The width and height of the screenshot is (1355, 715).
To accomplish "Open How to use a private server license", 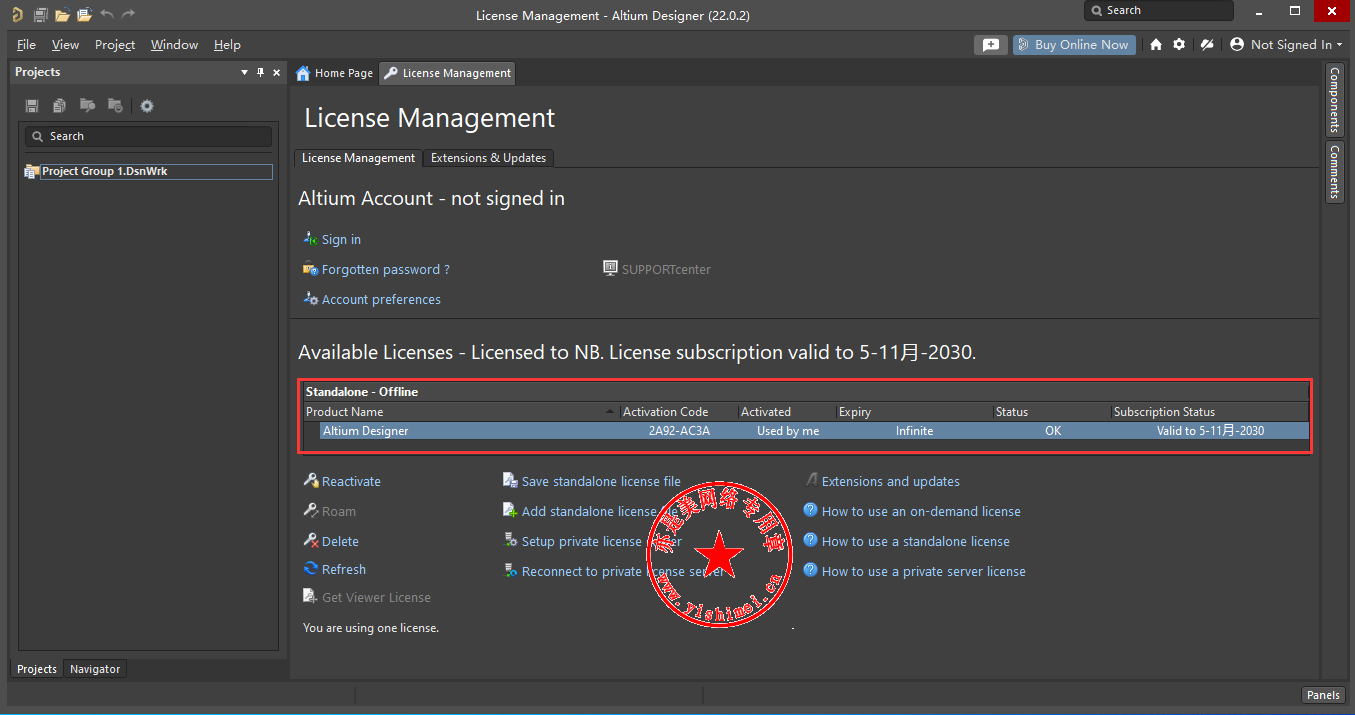I will (923, 572).
